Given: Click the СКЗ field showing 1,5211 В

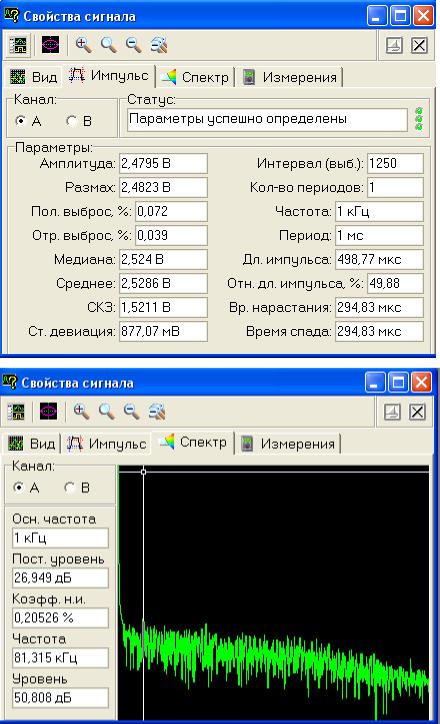Looking at the screenshot, I should point(163,308).
